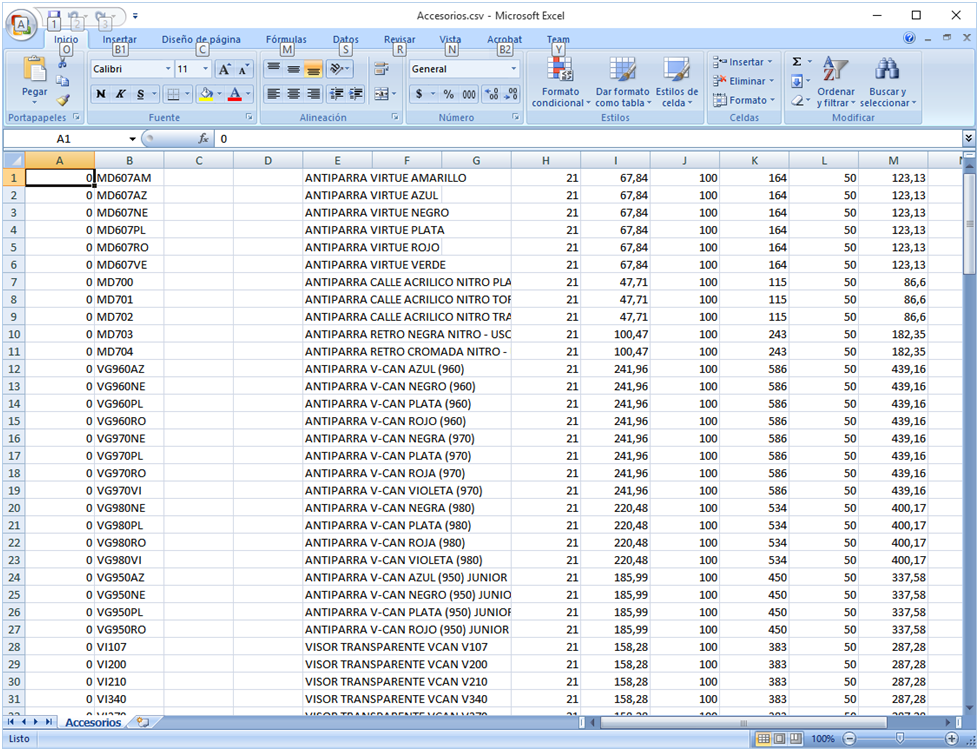979x751 pixels.
Task: Toggle center horizontal alignment
Action: (293, 94)
